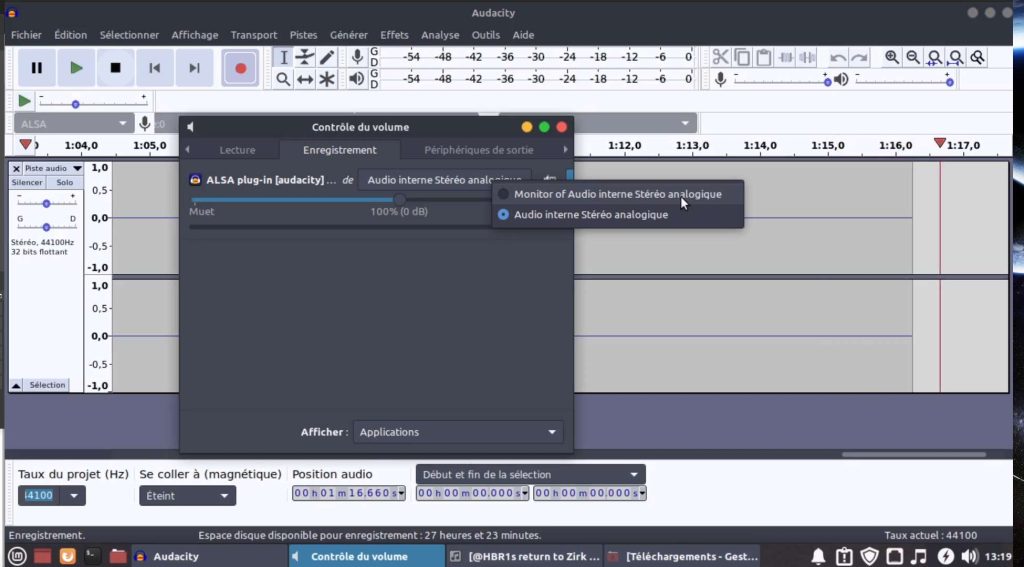Open the HBR1s return to Zirk taskbar item

tap(524, 557)
